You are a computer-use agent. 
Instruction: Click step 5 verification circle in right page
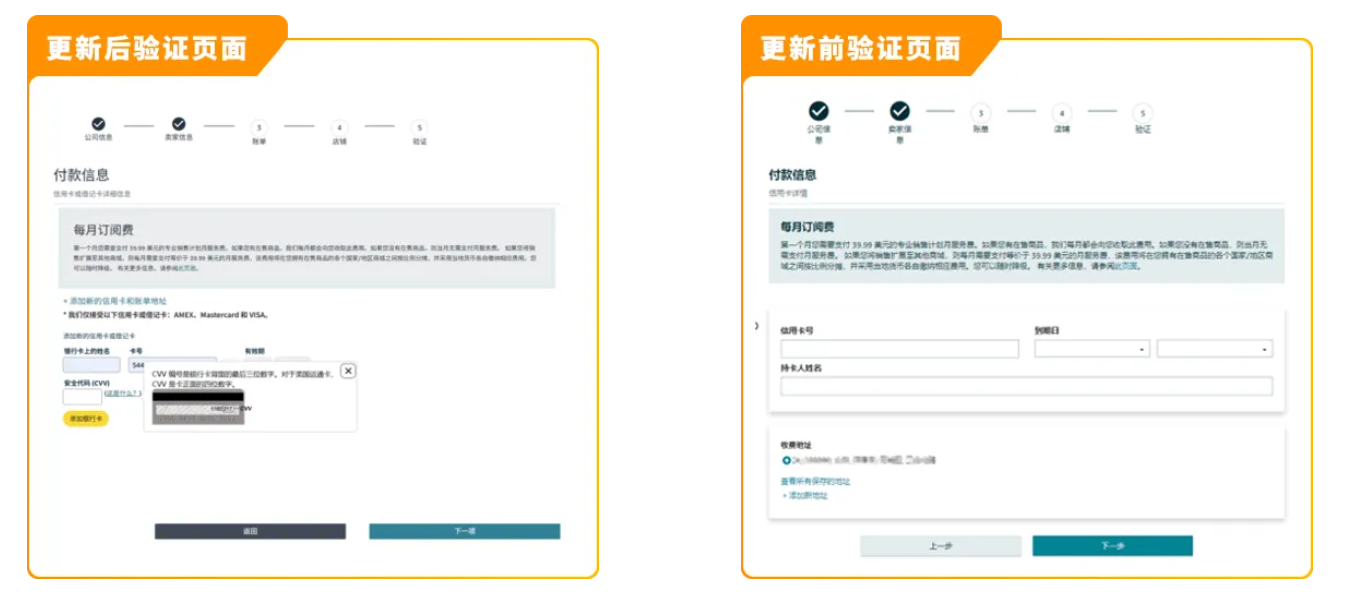1142,114
